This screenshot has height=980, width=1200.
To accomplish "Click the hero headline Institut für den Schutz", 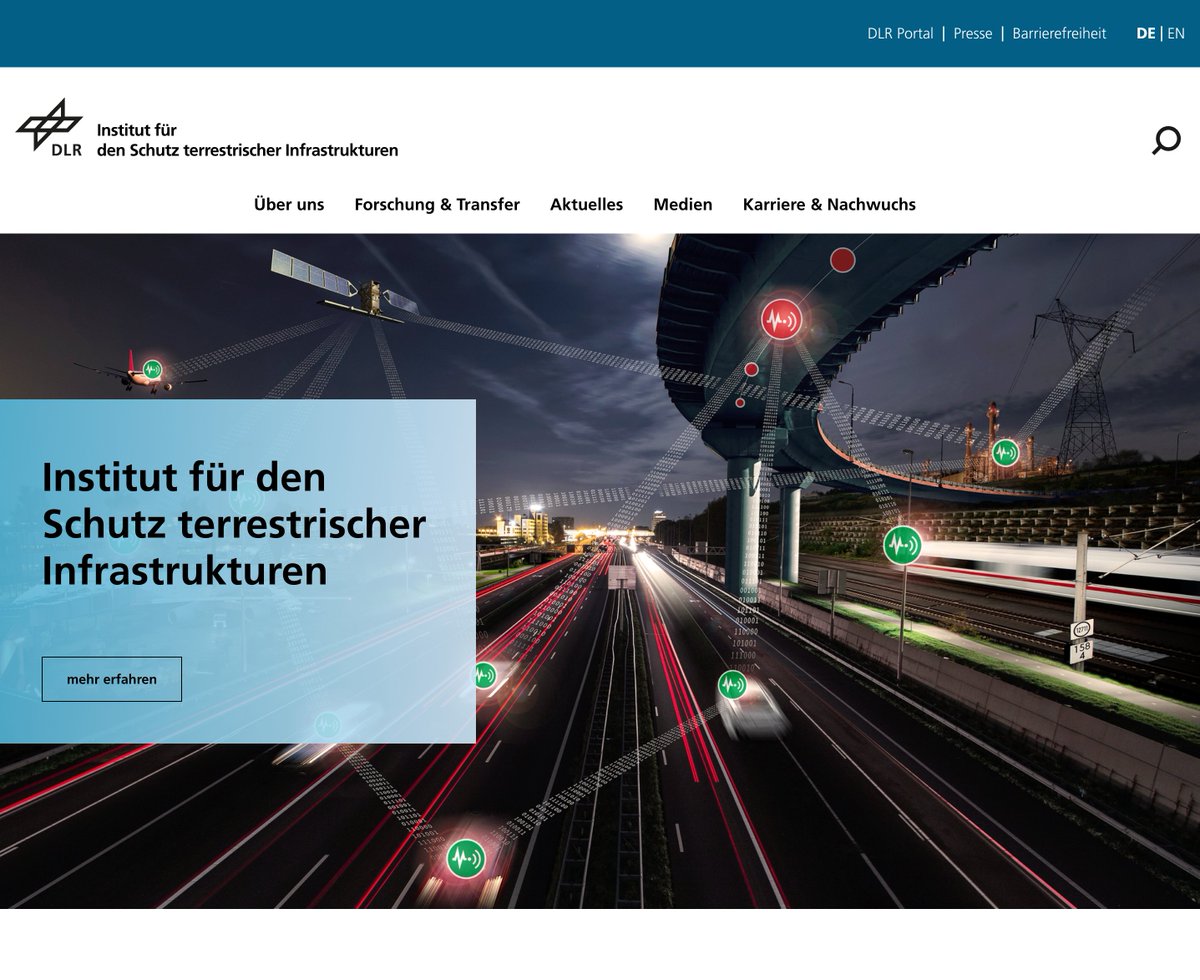I will click(x=234, y=524).
